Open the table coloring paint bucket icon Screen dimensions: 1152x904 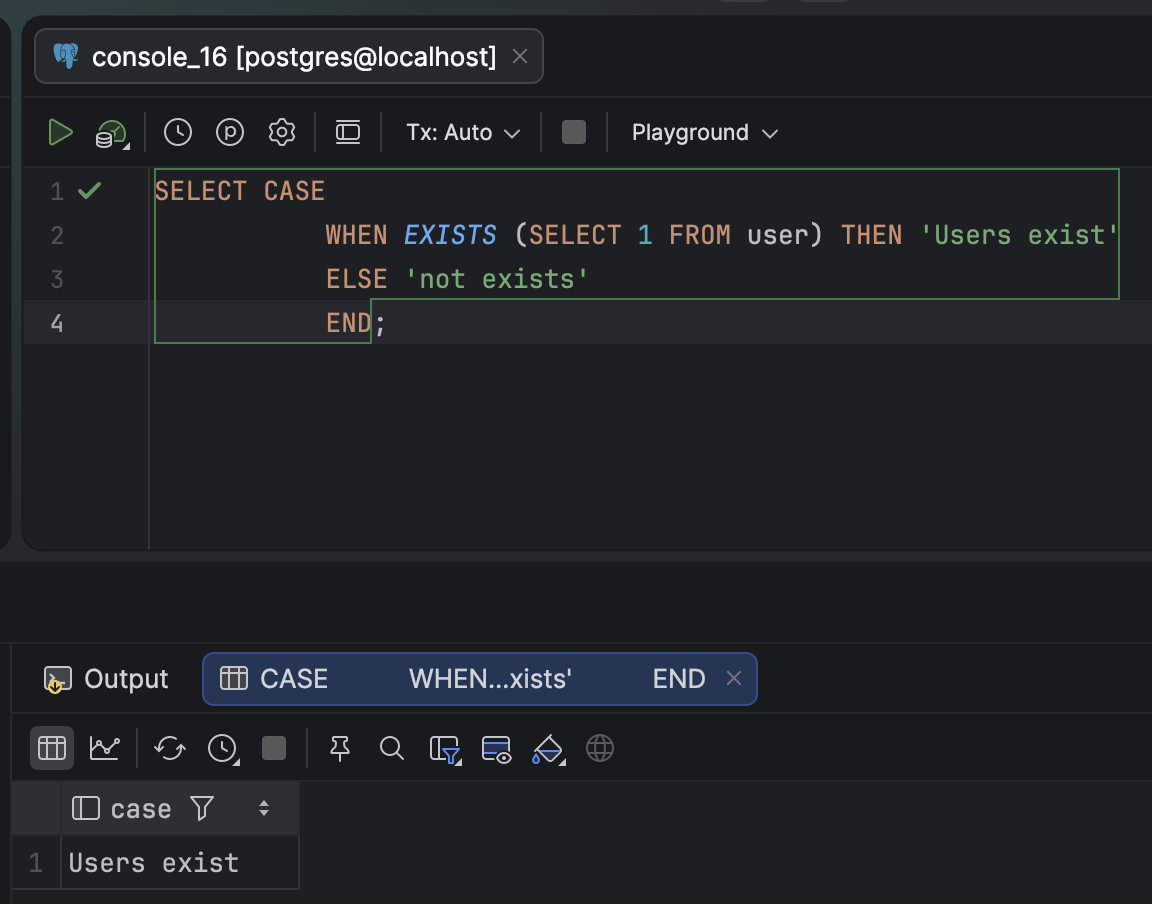(x=548, y=750)
